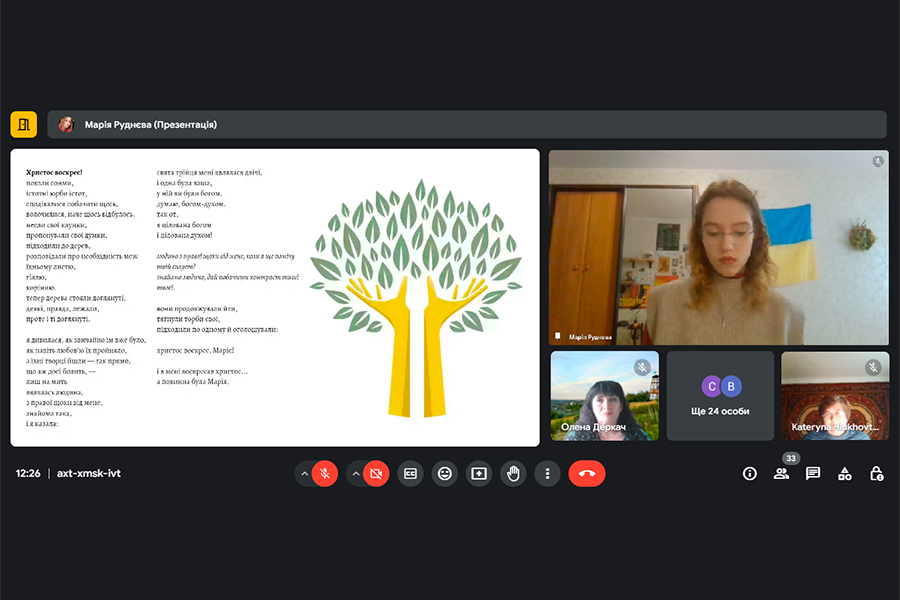This screenshot has height=600, width=900.
Task: Click the 12:26 clock text
Action: (x=28, y=474)
